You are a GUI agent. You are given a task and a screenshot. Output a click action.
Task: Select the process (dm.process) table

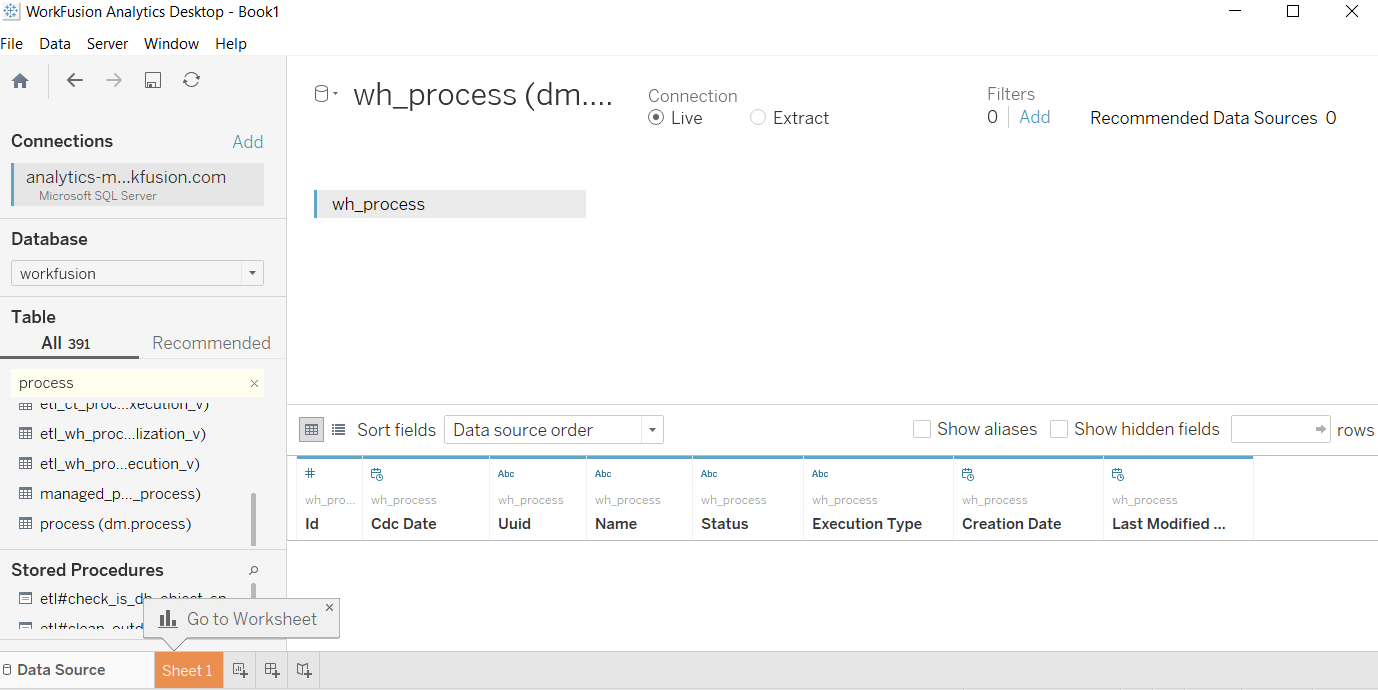[115, 524]
